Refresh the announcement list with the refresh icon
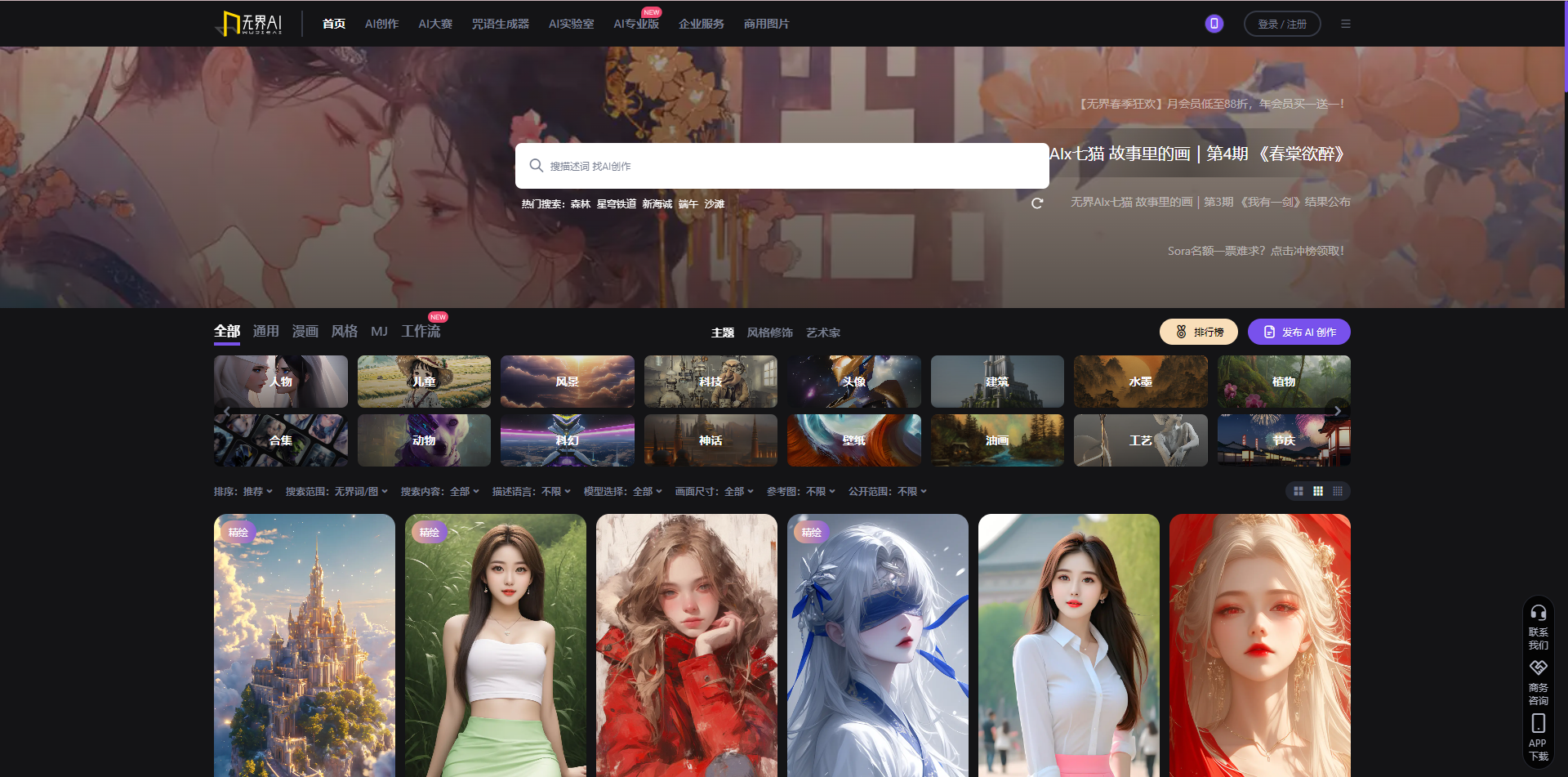Viewport: 1568px width, 777px height. point(1037,203)
